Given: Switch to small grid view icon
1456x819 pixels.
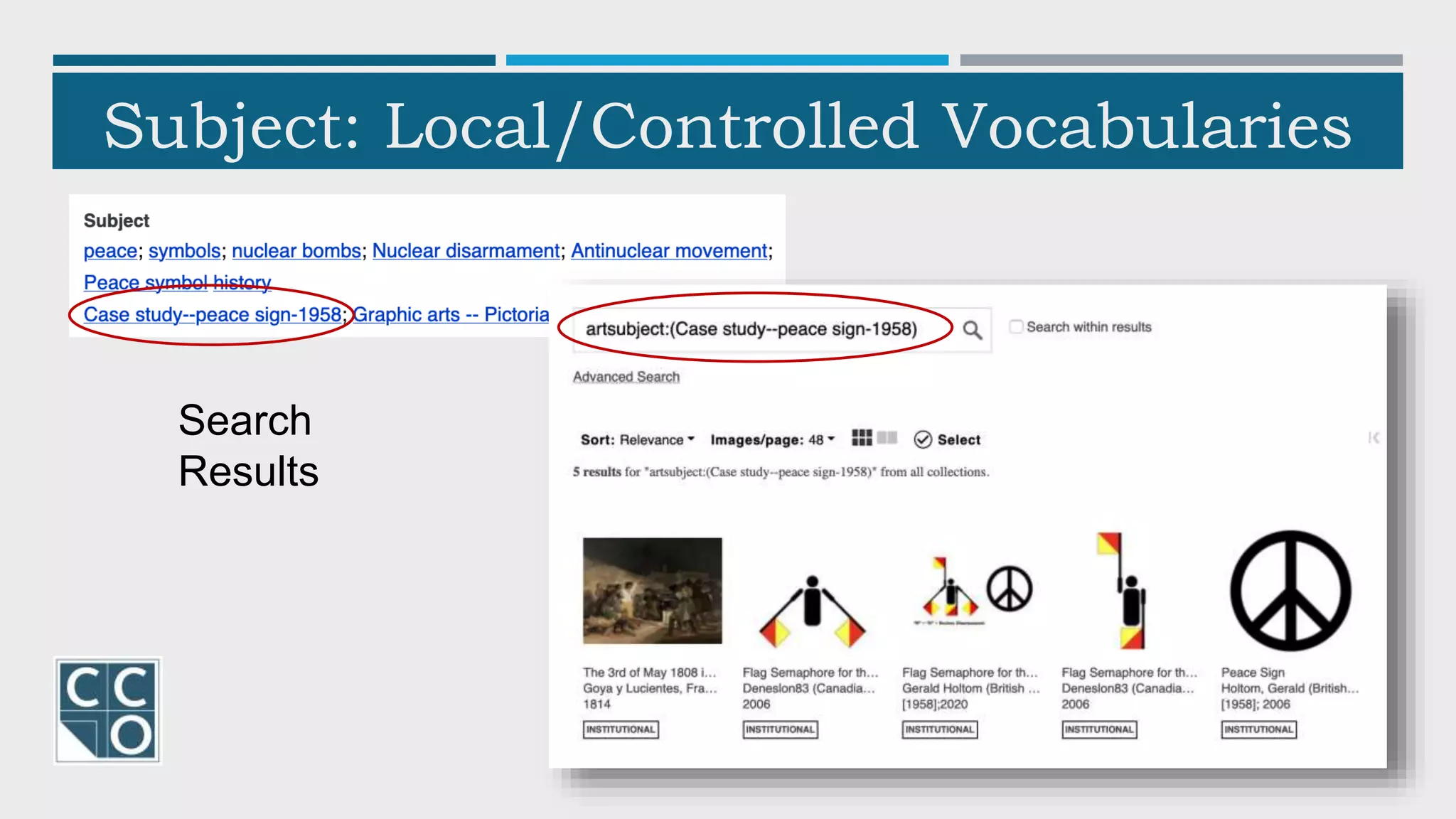Looking at the screenshot, I should point(862,438).
